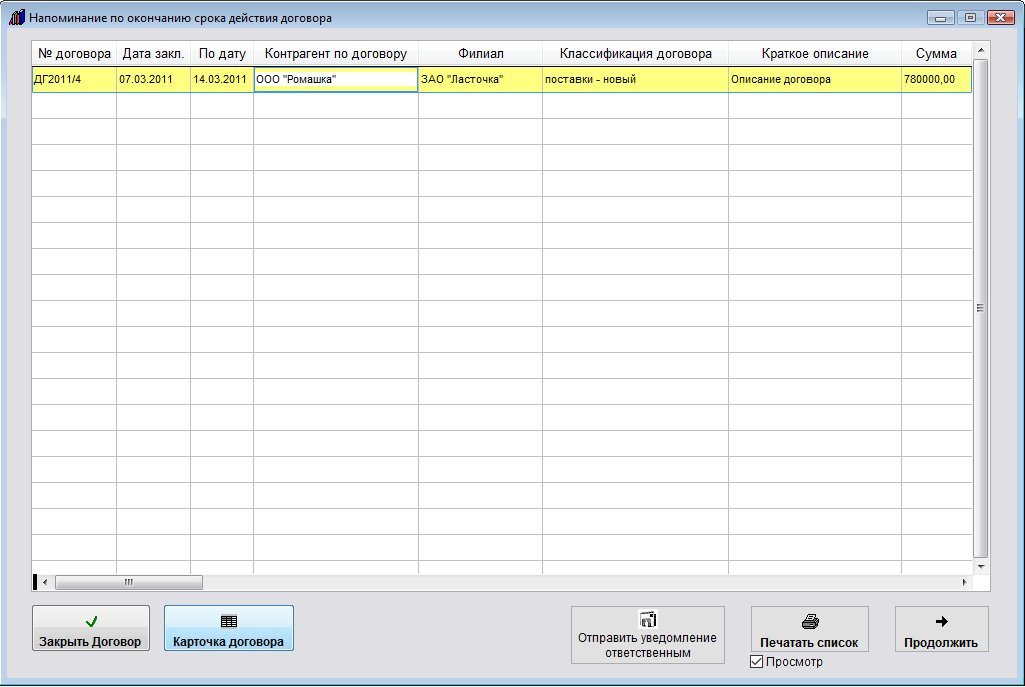Click Отправить уведомление ответственным button
1025x687 pixels.
pyautogui.click(x=647, y=634)
